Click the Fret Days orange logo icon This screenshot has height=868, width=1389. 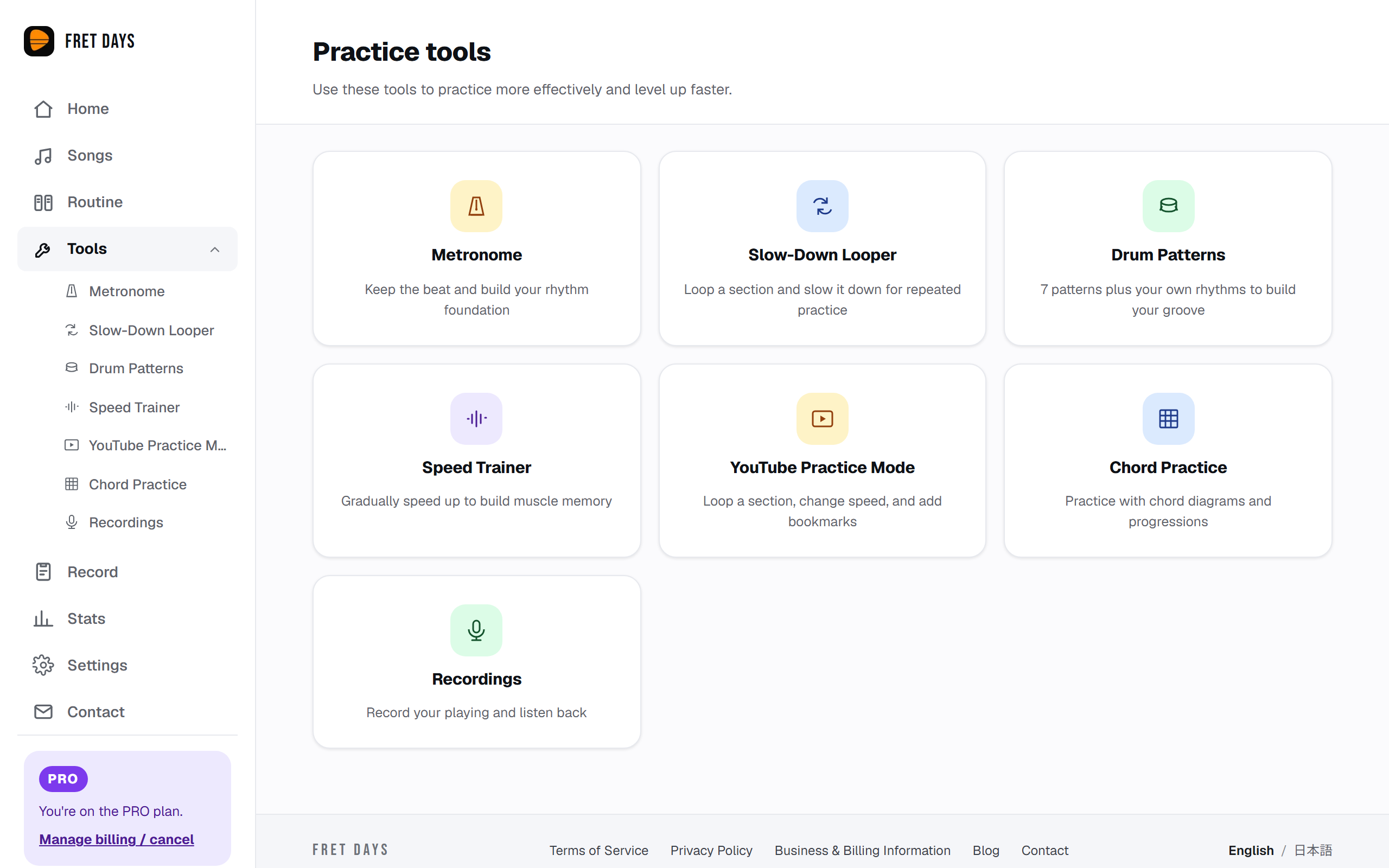[x=39, y=41]
